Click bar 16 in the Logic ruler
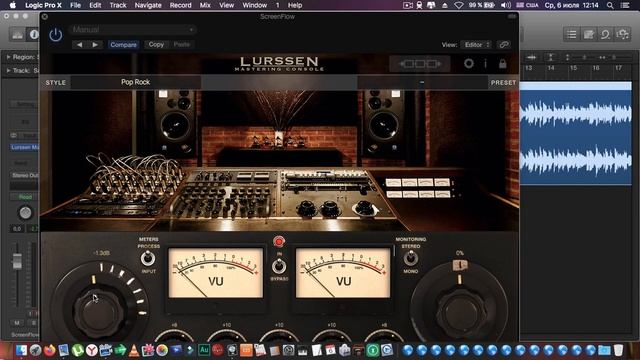The image size is (640, 360). pyautogui.click(x=596, y=68)
